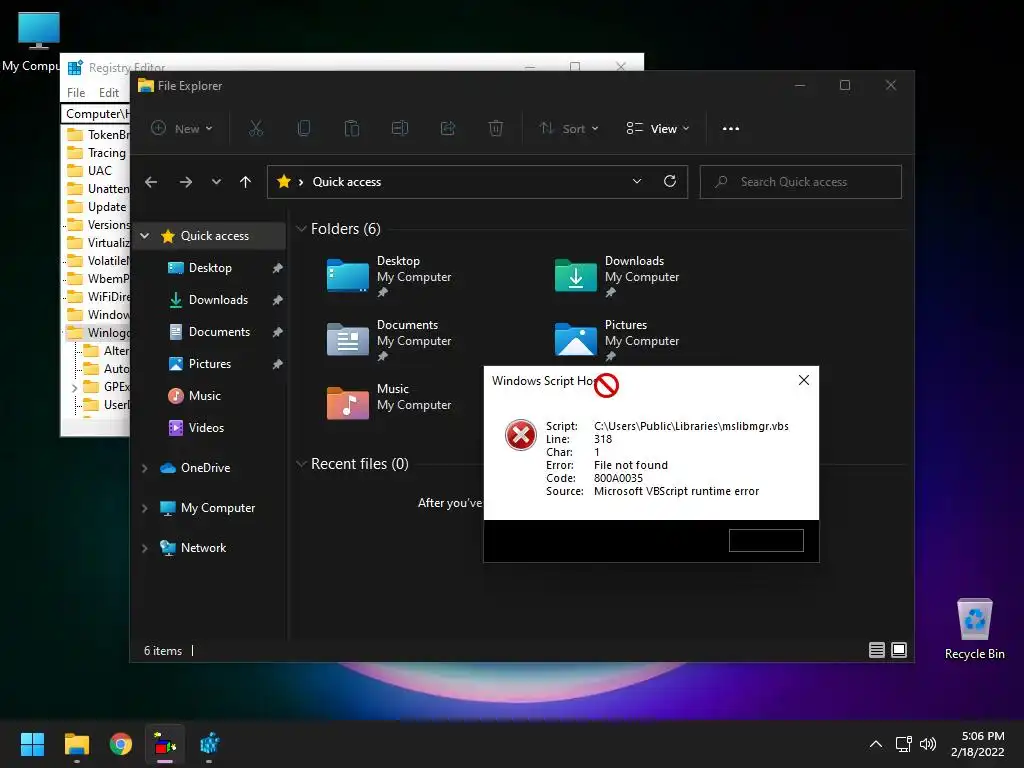Collapse the Recent files (0) group
The image size is (1024, 768).
click(301, 464)
